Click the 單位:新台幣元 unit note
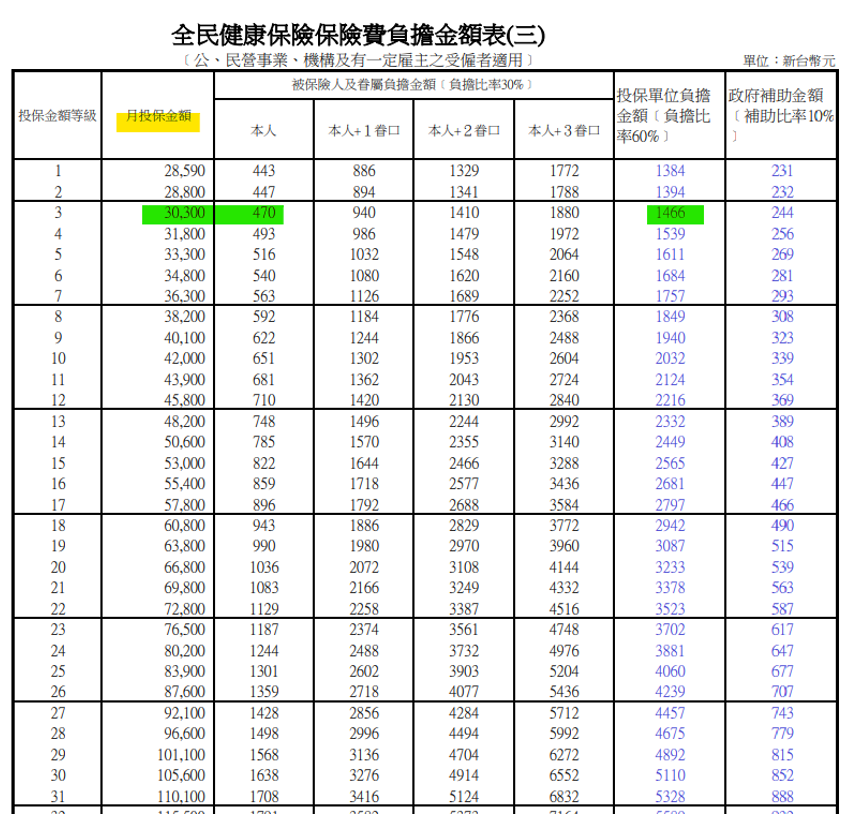The width and height of the screenshot is (850, 815). point(789,61)
